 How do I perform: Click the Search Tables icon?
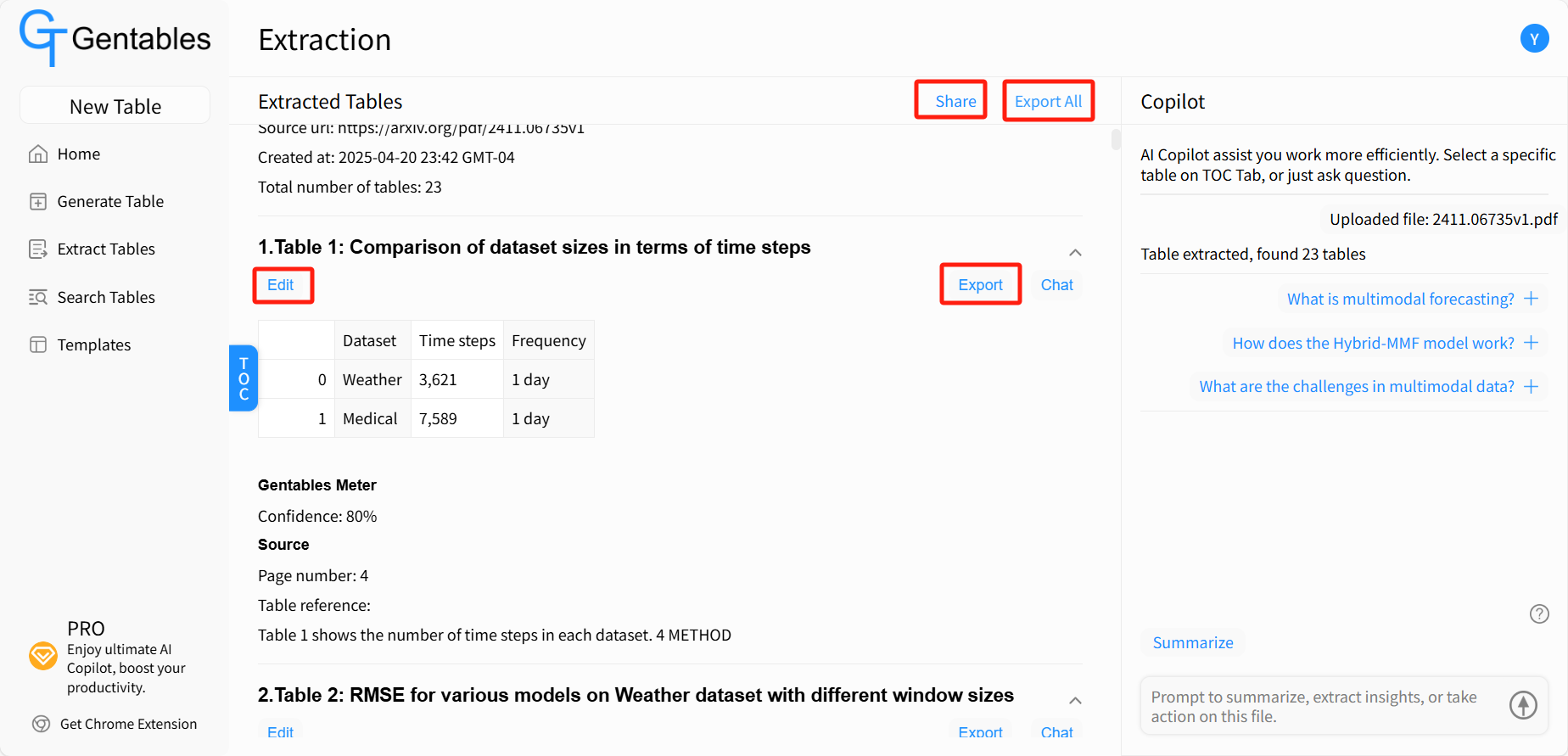(x=38, y=297)
